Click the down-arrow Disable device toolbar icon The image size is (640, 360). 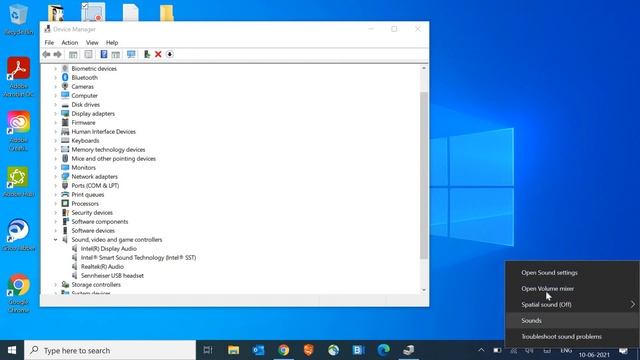click(169, 54)
